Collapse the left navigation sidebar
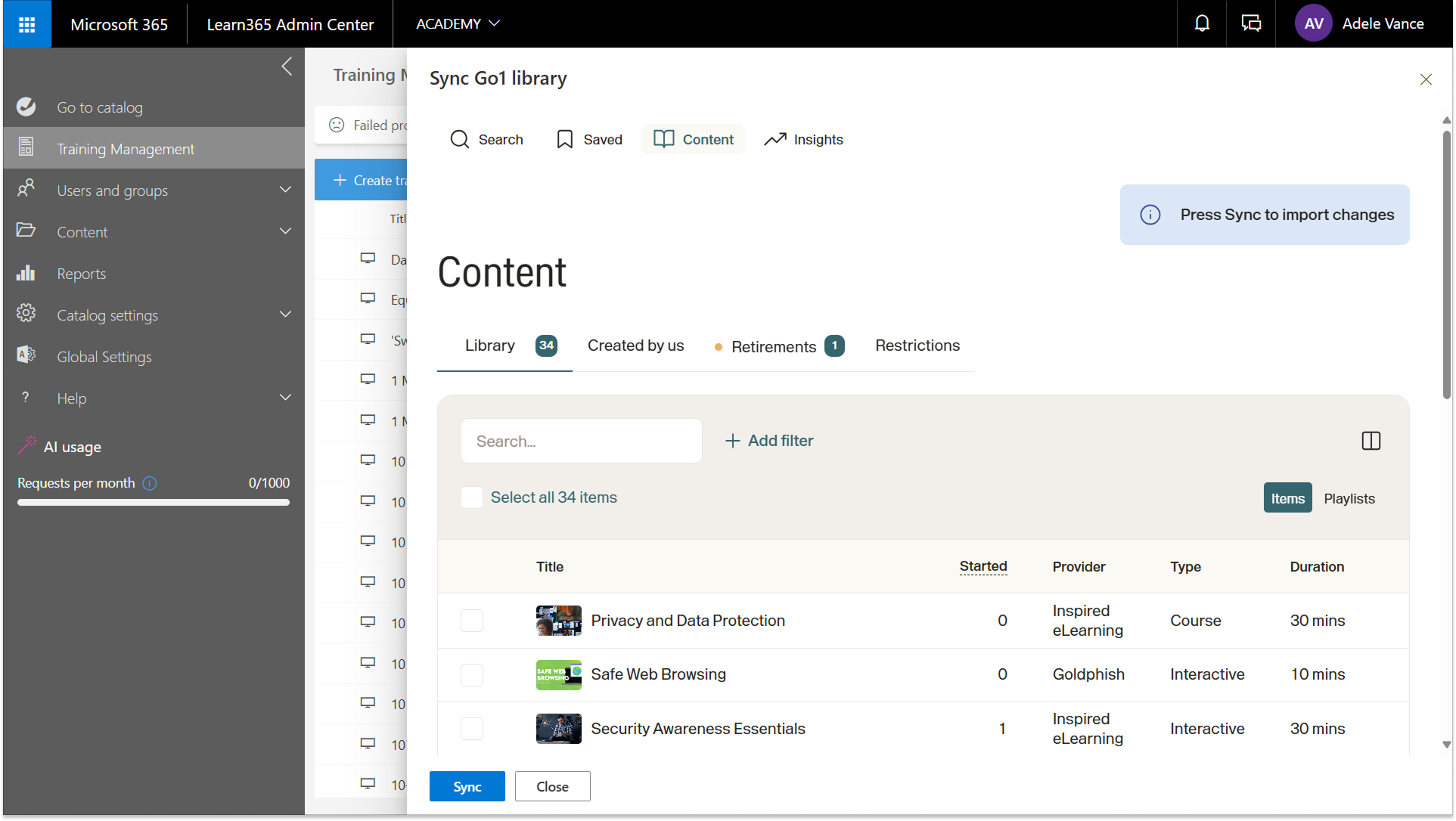Viewport: 1456px width, 821px height. (287, 67)
